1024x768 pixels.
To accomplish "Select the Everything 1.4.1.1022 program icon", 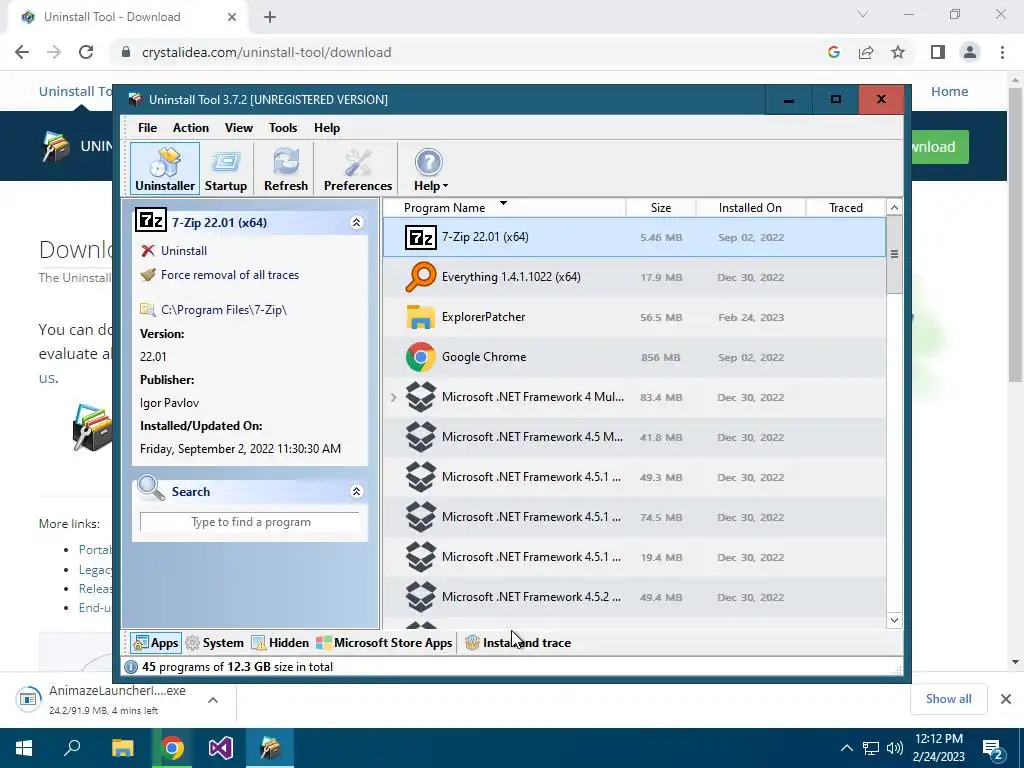I will [x=421, y=277].
